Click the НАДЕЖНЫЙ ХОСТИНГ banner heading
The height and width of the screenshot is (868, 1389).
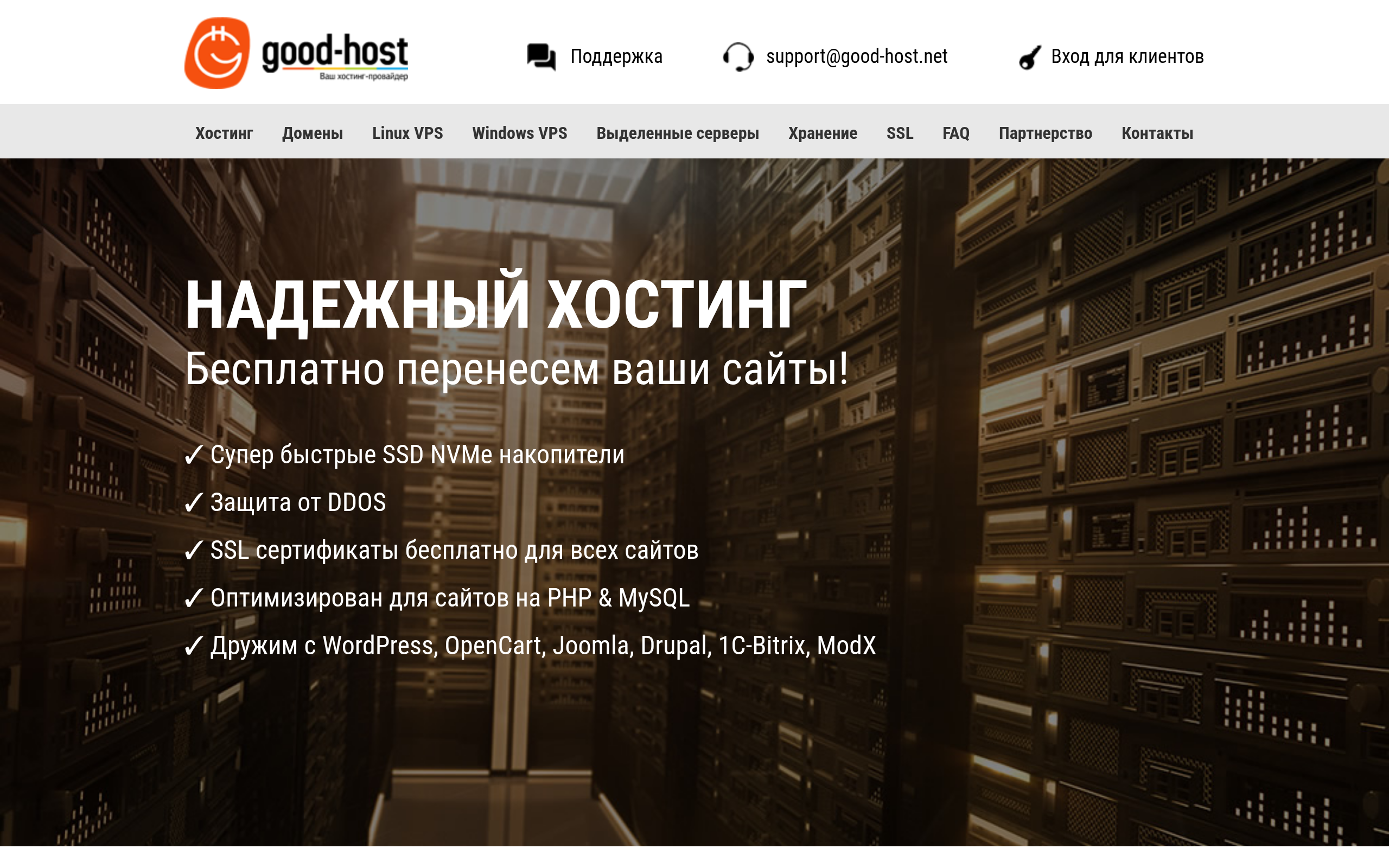(x=496, y=303)
